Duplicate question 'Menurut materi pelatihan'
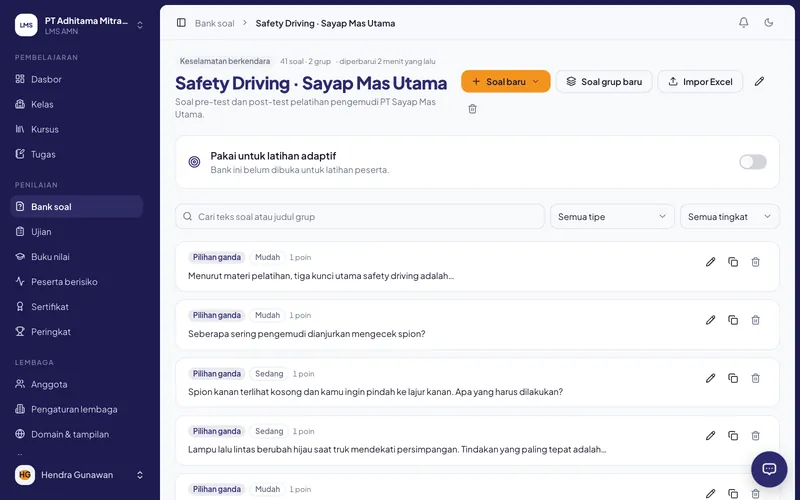Image resolution: width=800 pixels, height=500 pixels. coord(733,262)
